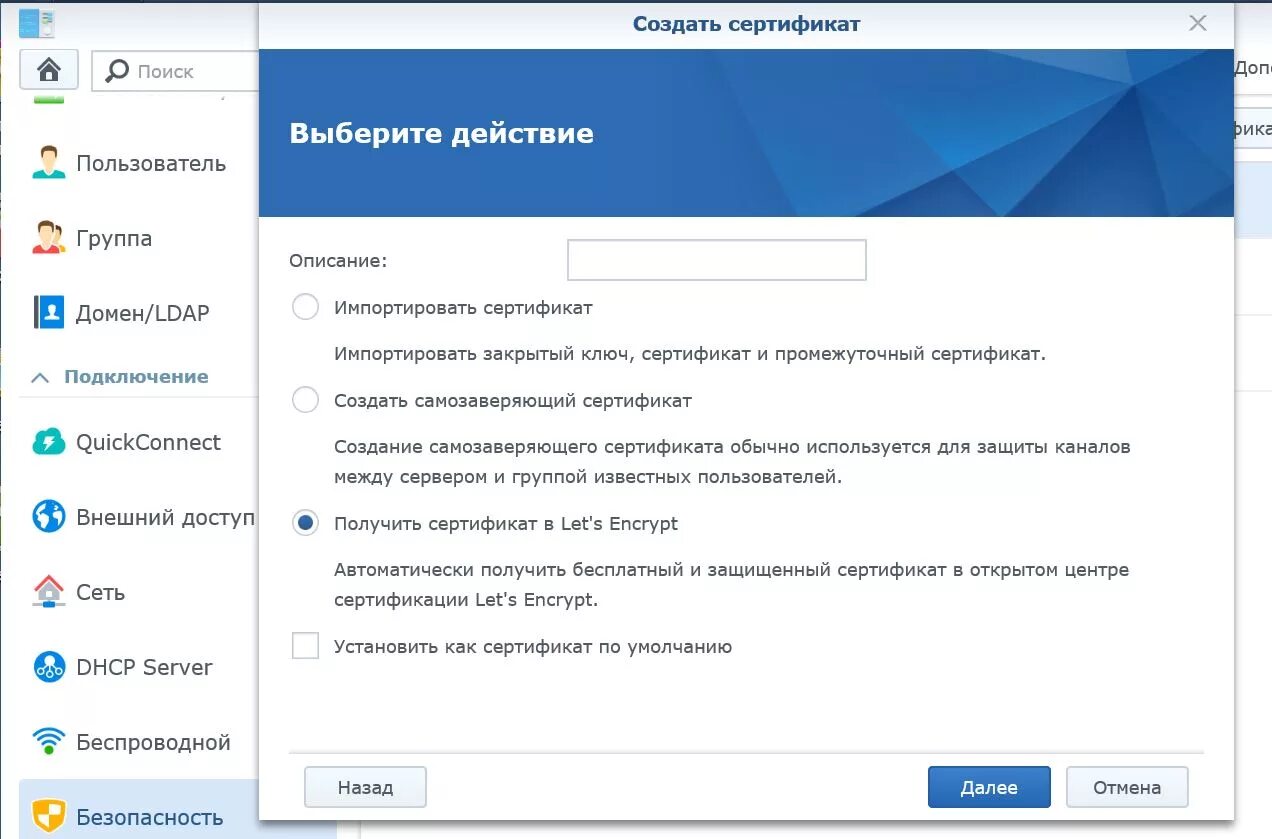Screen dimensions: 1272x839
Task: Open the Пользователь icon in sidebar
Action: (x=48, y=163)
